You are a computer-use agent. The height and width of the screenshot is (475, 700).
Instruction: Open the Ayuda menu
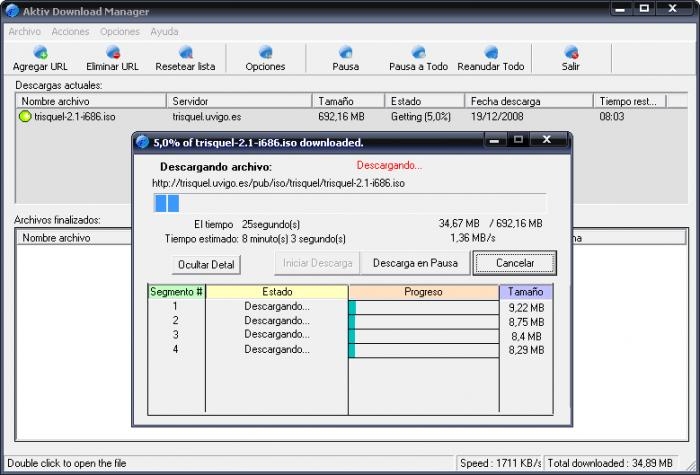[x=164, y=32]
